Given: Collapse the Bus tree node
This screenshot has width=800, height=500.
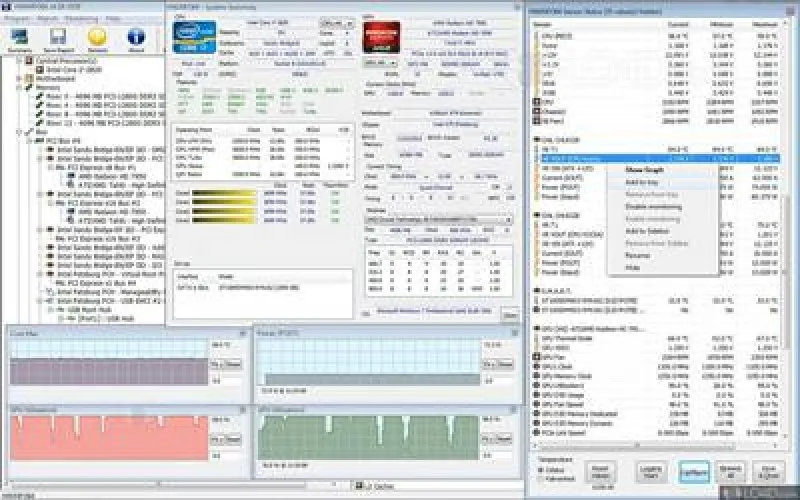Looking at the screenshot, I should click(x=20, y=132).
